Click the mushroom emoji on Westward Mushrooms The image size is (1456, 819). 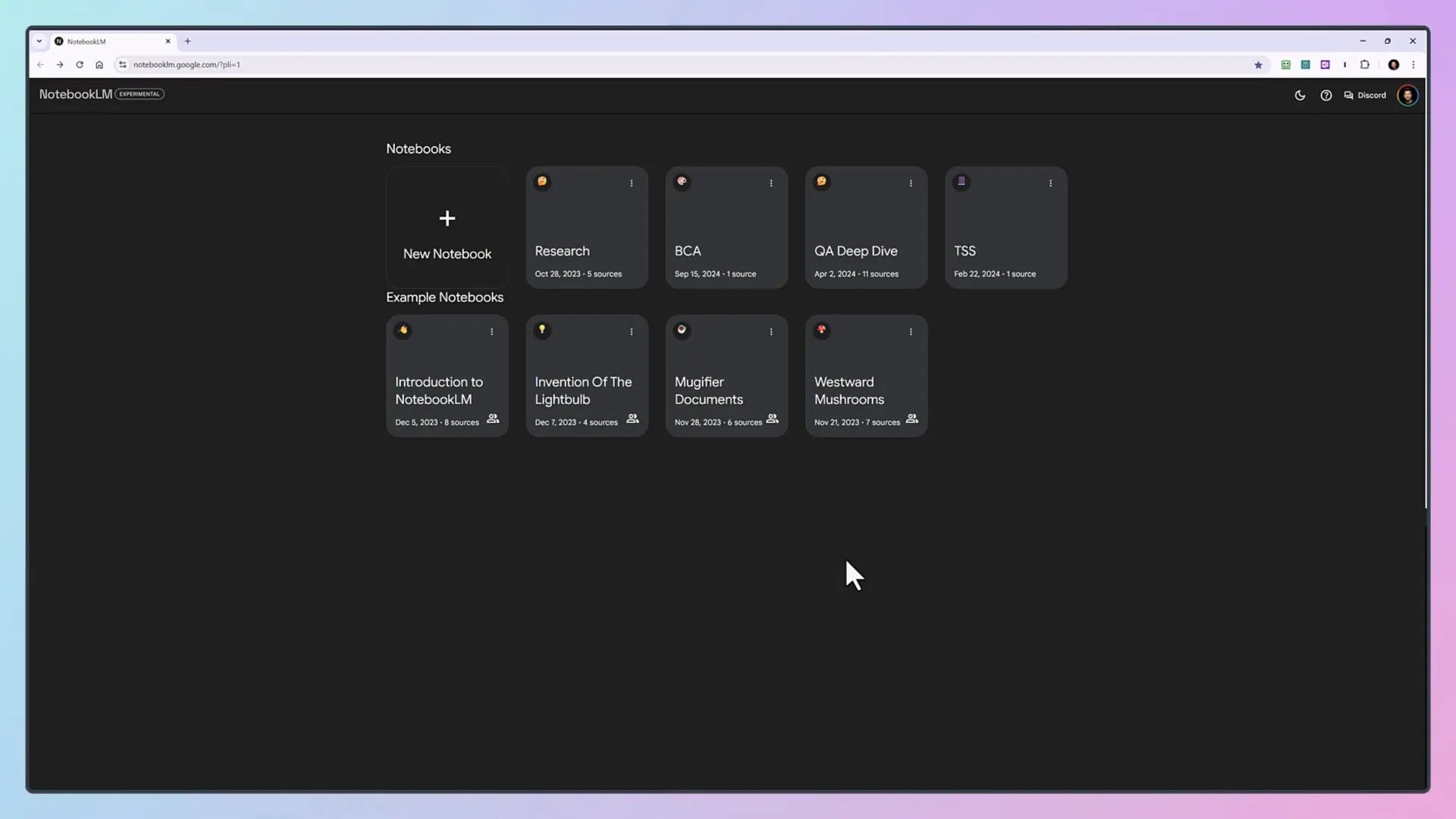(821, 330)
